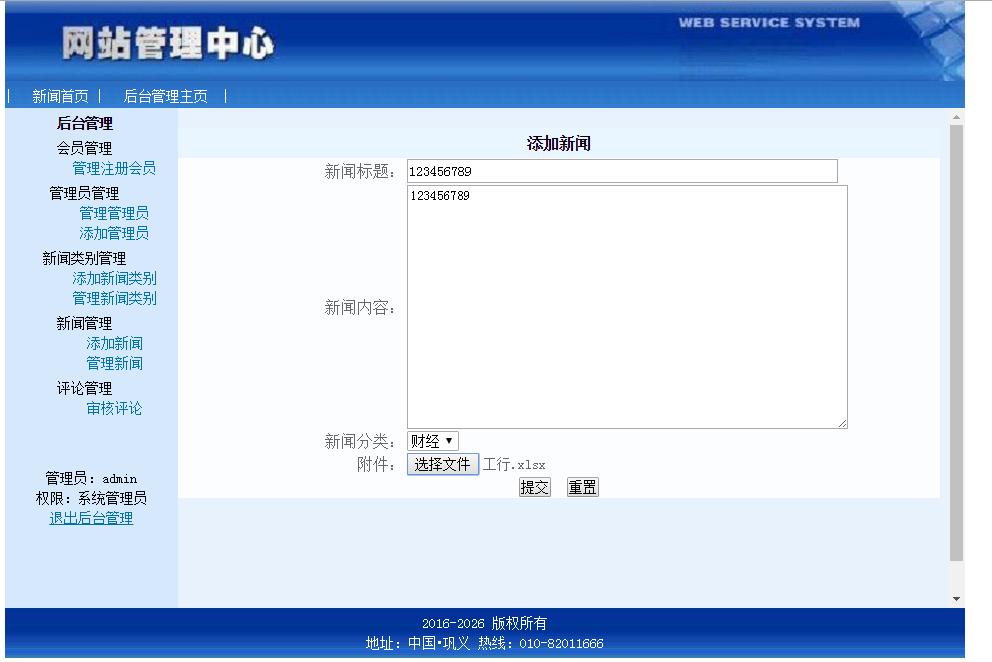Click 退出后台管理 to log out
This screenshot has width=992, height=662.
90,518
